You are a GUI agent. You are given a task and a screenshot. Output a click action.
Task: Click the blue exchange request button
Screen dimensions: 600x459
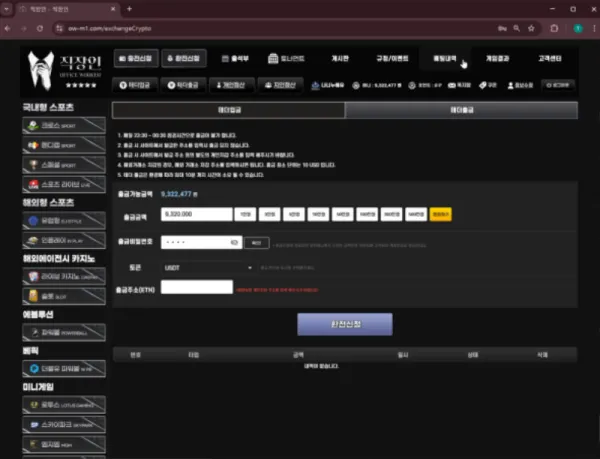click(345, 324)
